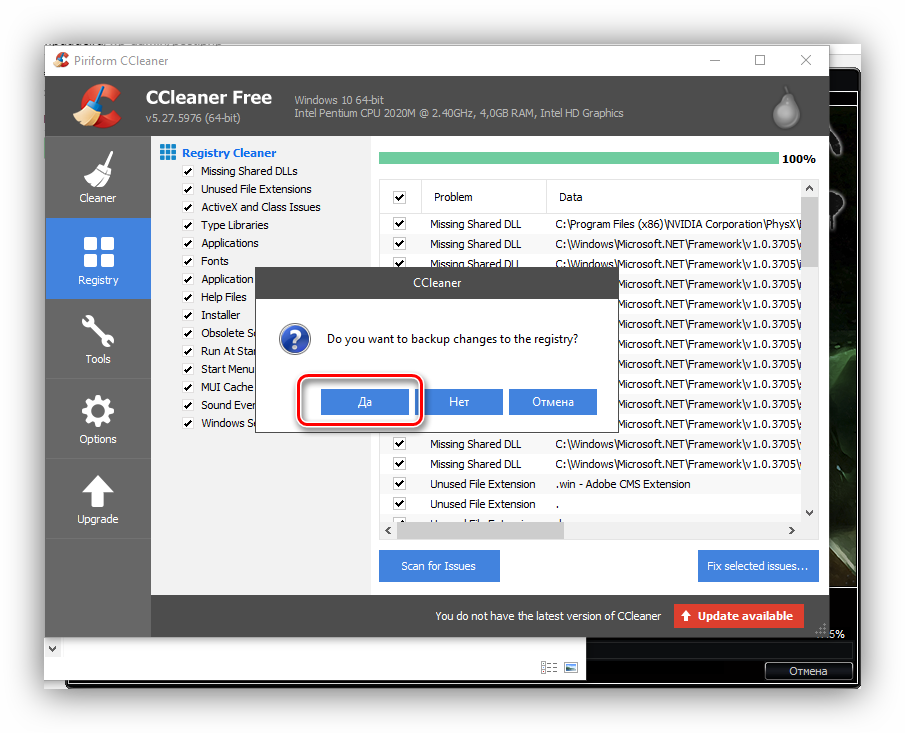905x733 pixels.
Task: Click the NVIDIA PhysX path data cell
Action: (x=678, y=224)
